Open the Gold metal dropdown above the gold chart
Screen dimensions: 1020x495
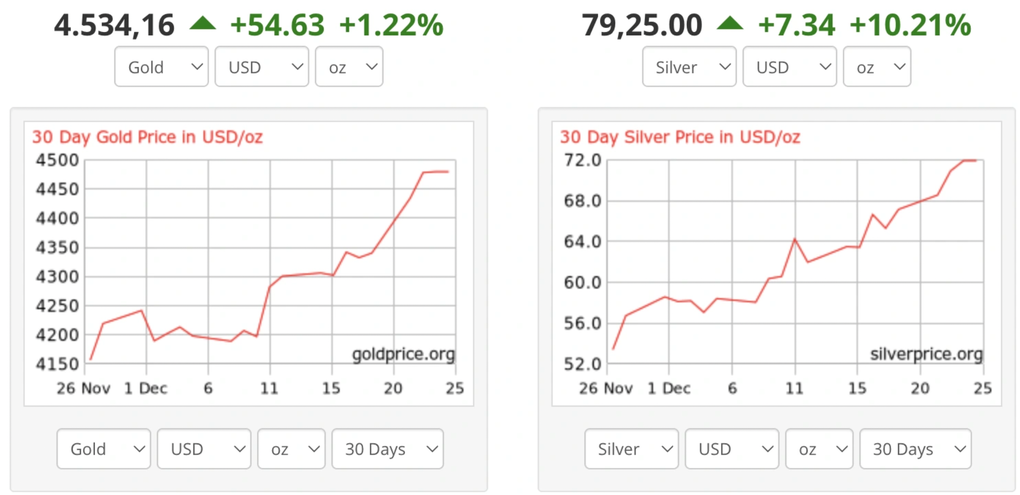pos(161,67)
